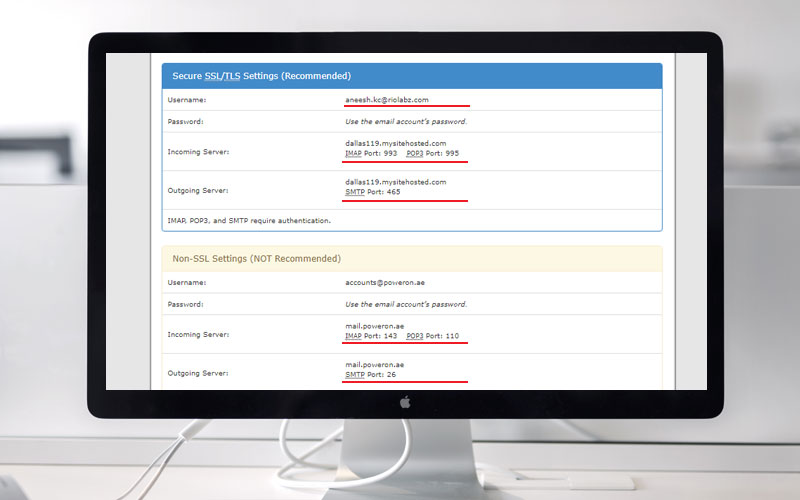Viewport: 800px width, 500px height.
Task: Click the dallas119.mysitehosted.com outgoing server address
Action: (x=395, y=182)
